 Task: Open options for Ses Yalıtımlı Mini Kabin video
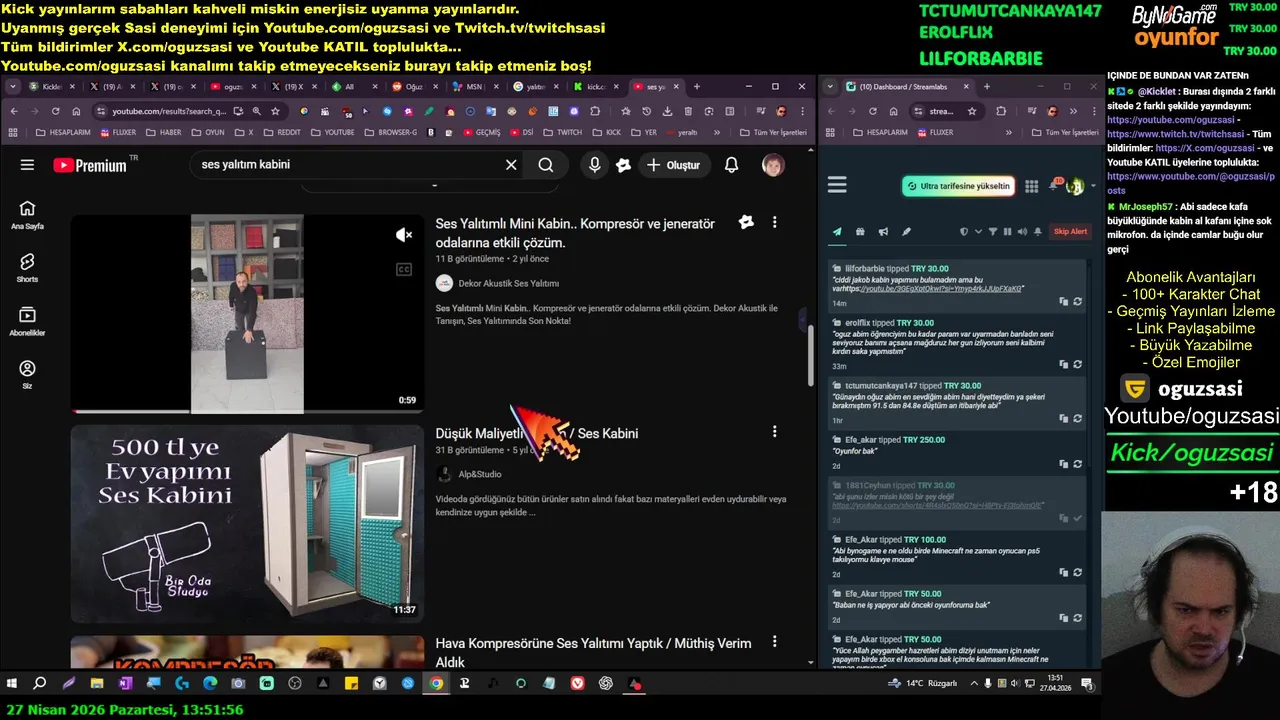point(774,222)
